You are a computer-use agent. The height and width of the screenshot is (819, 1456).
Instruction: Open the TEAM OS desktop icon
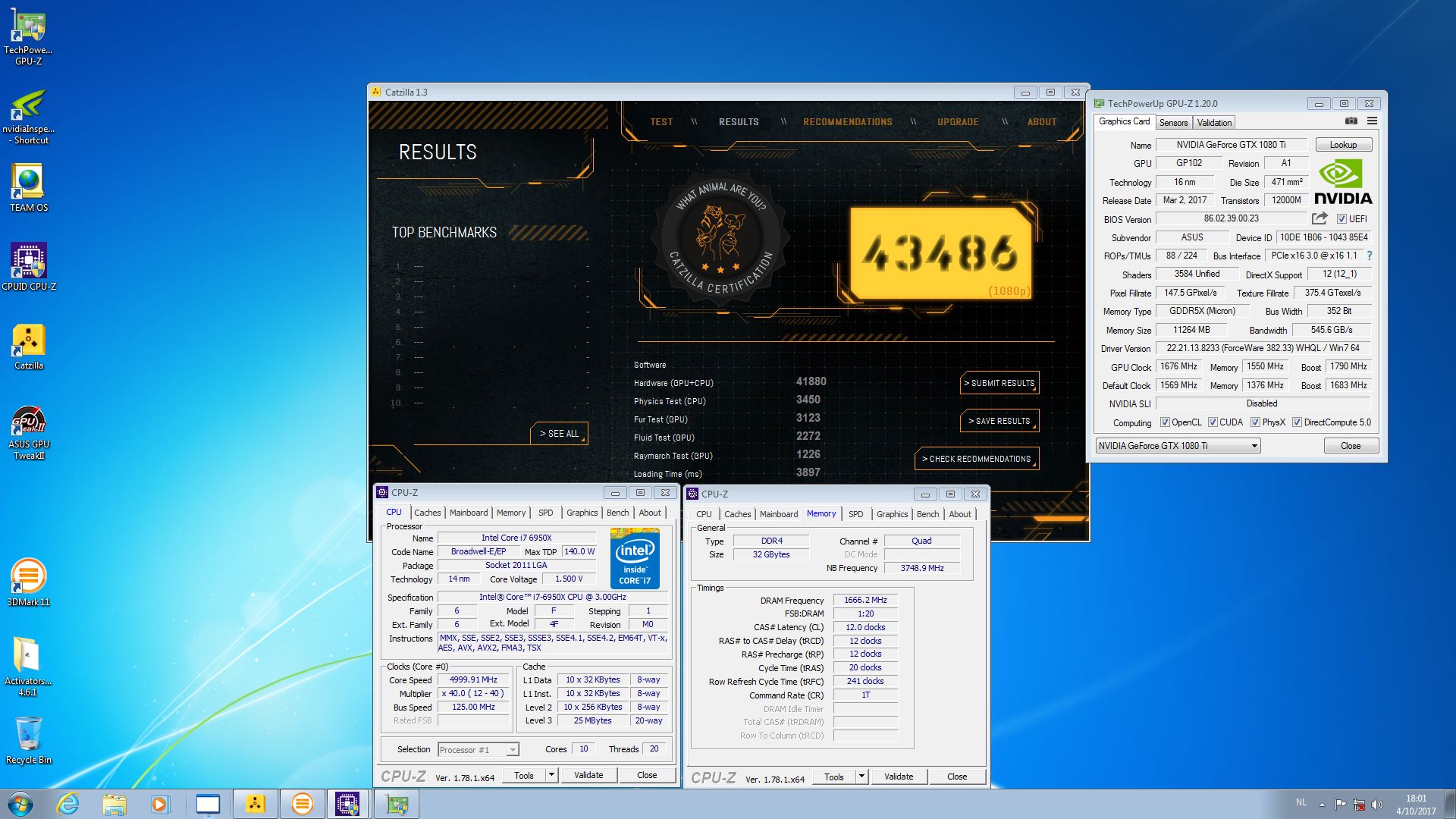[x=28, y=188]
